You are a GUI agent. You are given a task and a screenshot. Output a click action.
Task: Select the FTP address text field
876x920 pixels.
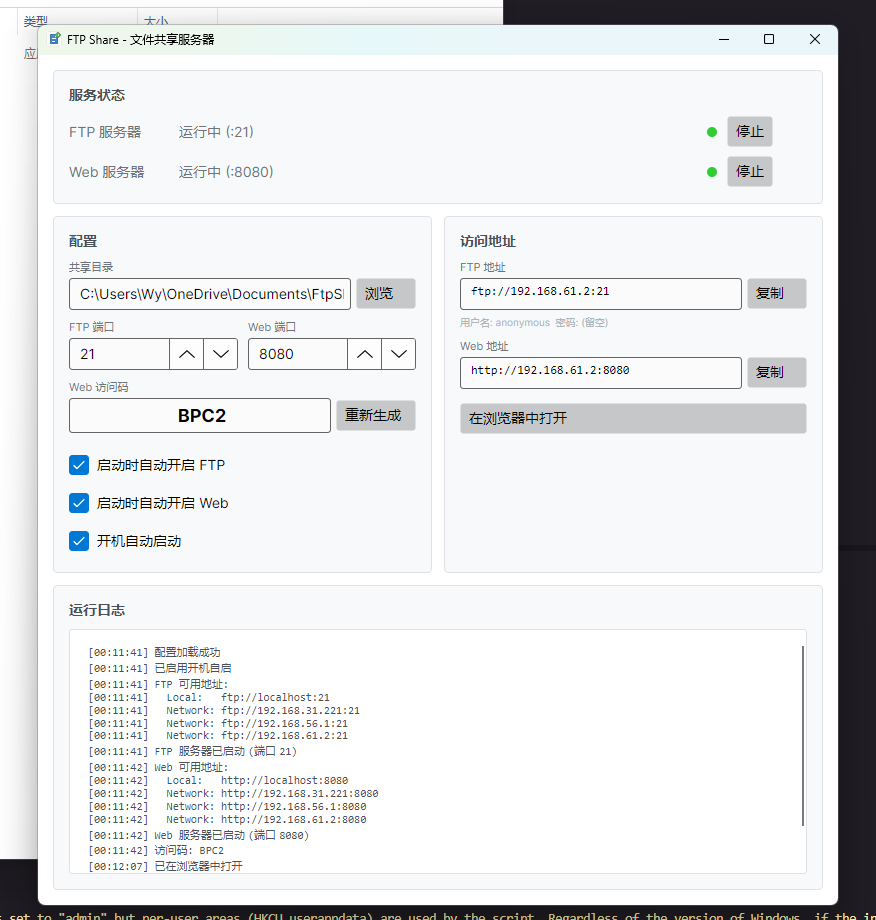[x=600, y=293]
